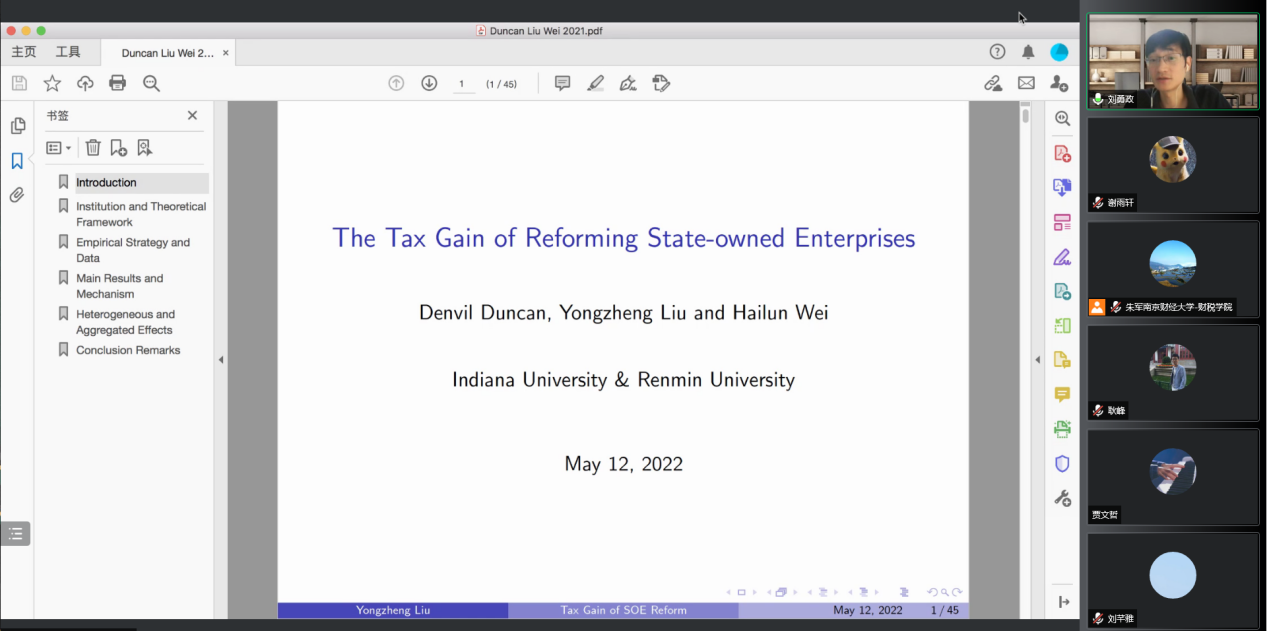Jump to Main Results and Mechanism bookmark
This screenshot has height=631, width=1267.
pyautogui.click(x=119, y=286)
